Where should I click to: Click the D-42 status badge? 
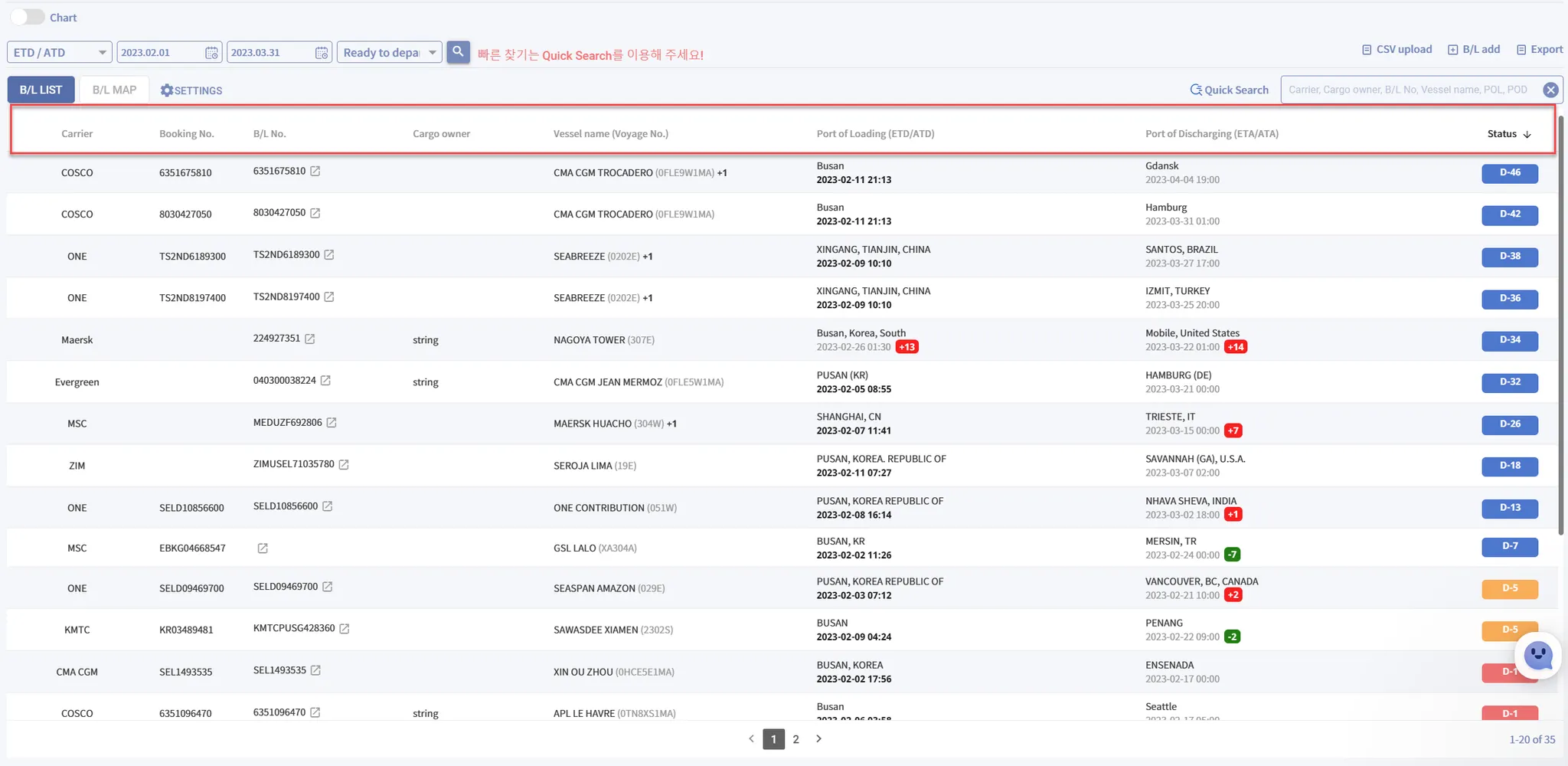point(1510,214)
